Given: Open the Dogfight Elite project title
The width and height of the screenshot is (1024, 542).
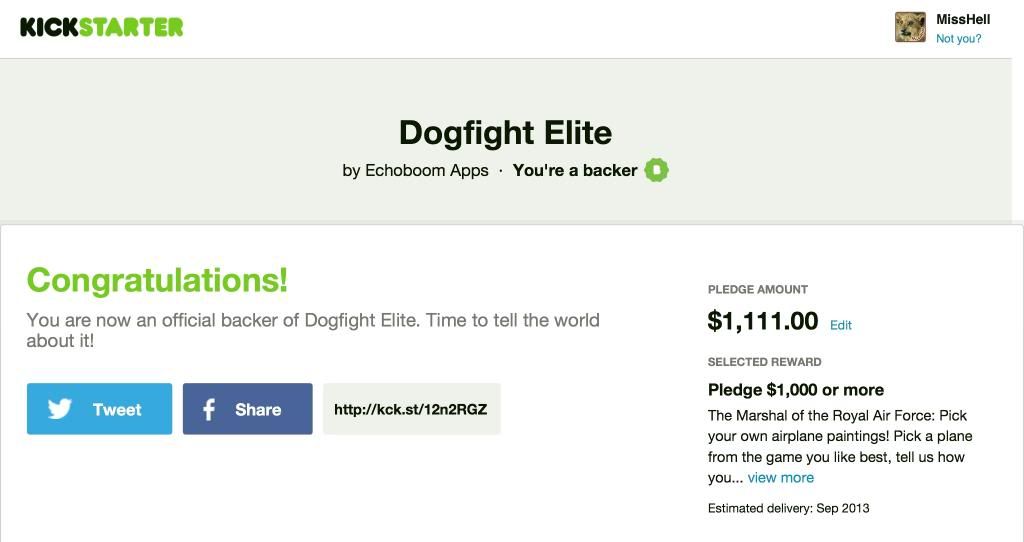Looking at the screenshot, I should click(505, 133).
